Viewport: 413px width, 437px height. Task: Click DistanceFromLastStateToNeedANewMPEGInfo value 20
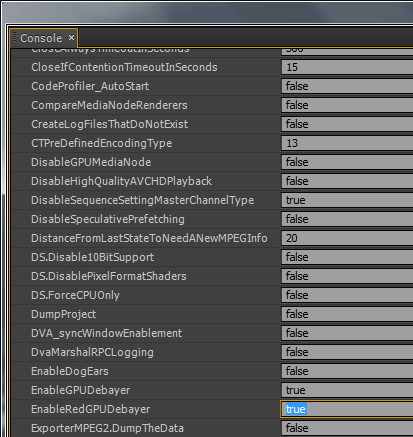[347, 238]
